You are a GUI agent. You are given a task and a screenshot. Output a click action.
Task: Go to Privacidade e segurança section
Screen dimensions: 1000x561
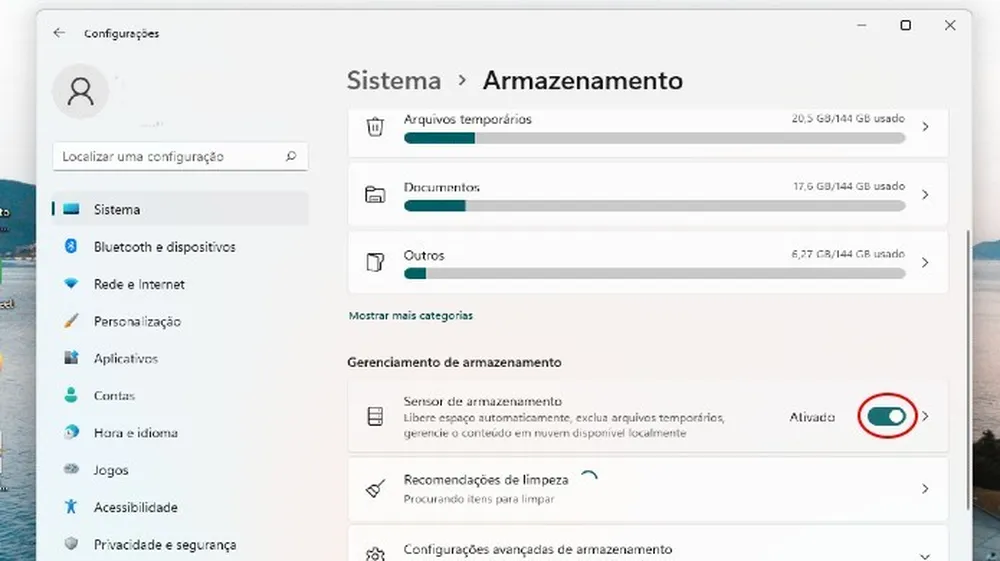click(164, 545)
